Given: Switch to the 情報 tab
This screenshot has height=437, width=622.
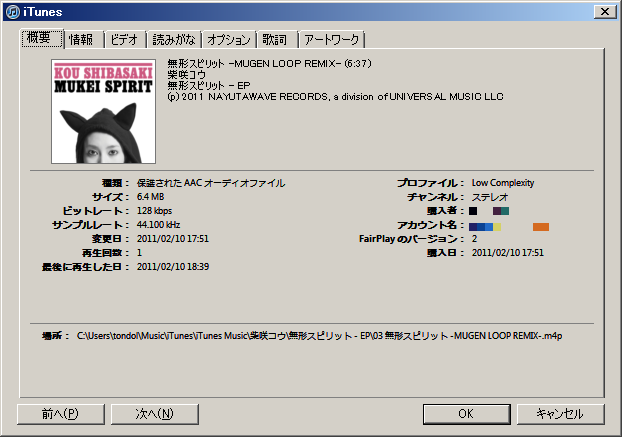Looking at the screenshot, I should (x=84, y=40).
